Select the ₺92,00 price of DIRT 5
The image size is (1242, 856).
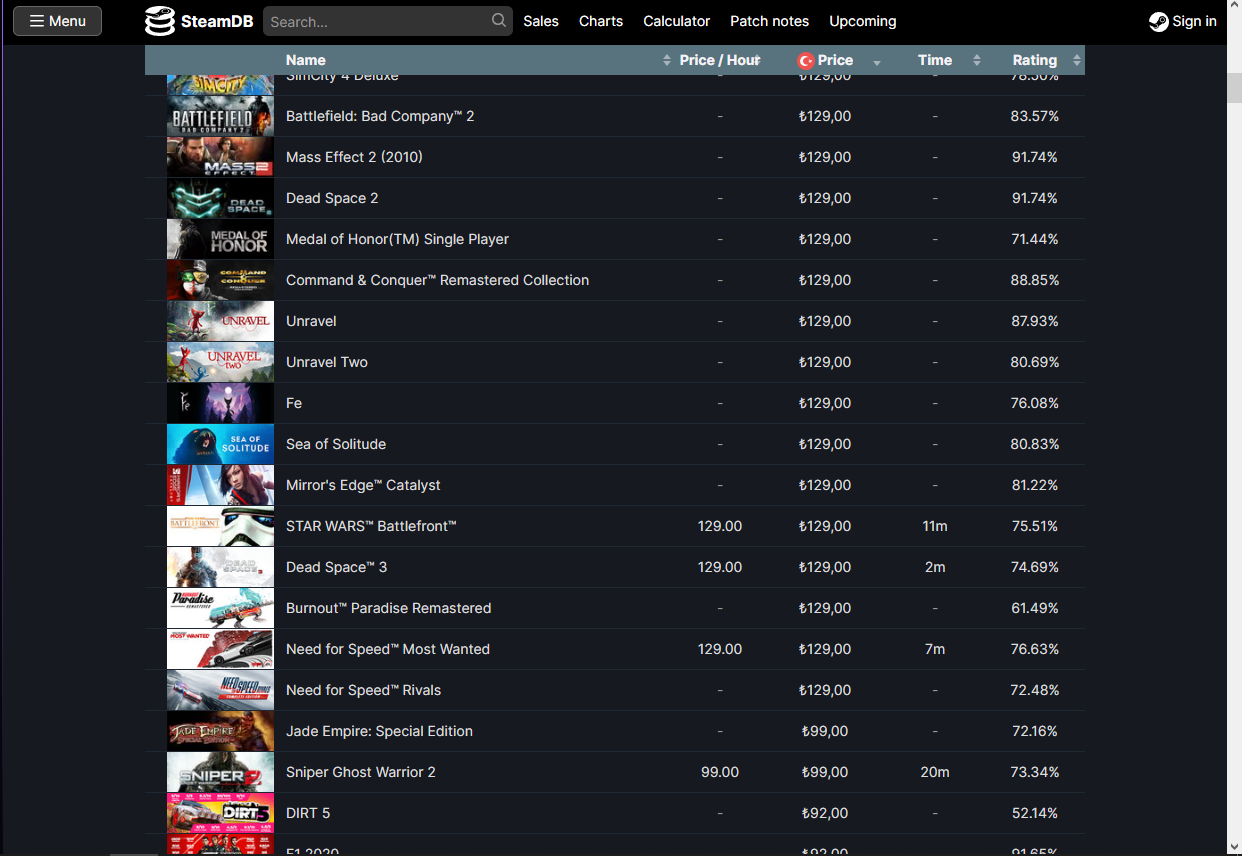pyautogui.click(x=825, y=813)
